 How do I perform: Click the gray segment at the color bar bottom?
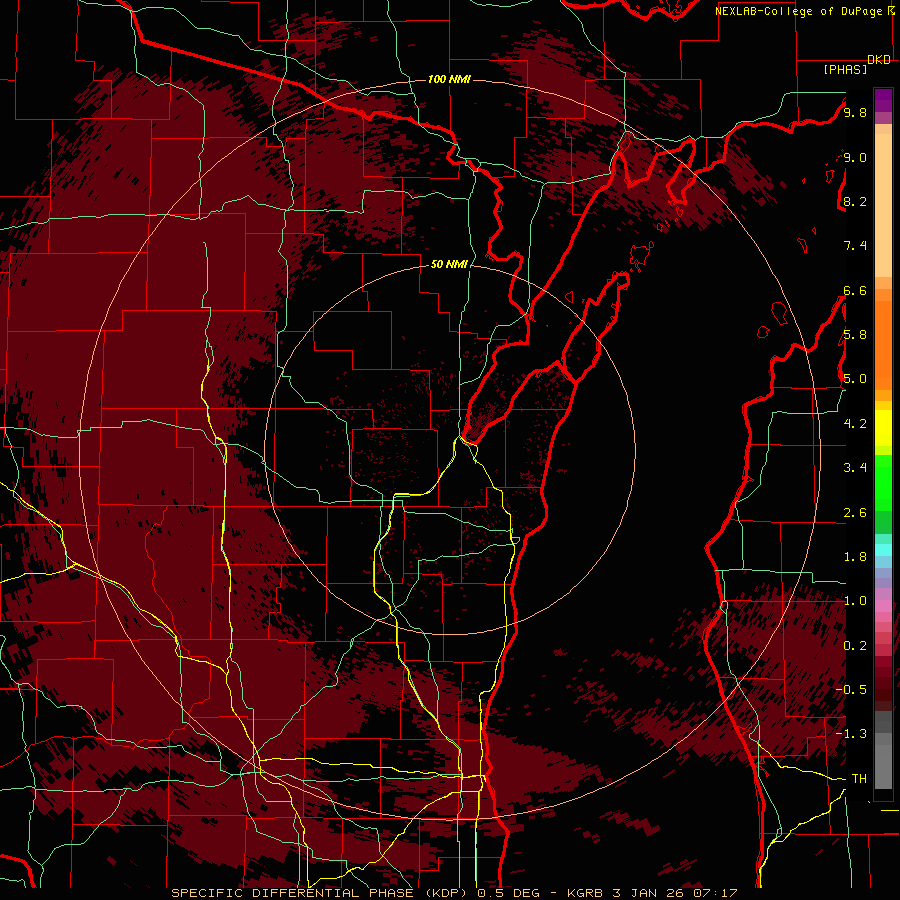pyautogui.click(x=883, y=766)
